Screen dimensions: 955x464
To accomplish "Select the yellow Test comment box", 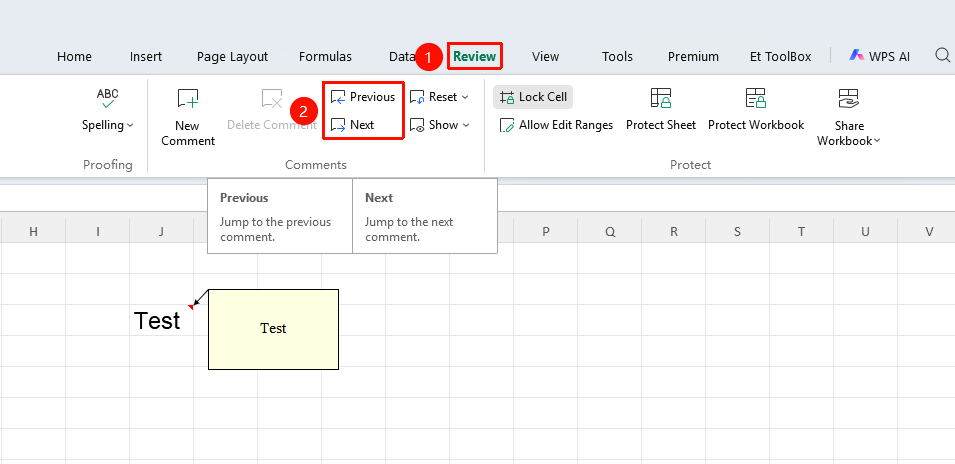I will [x=273, y=329].
